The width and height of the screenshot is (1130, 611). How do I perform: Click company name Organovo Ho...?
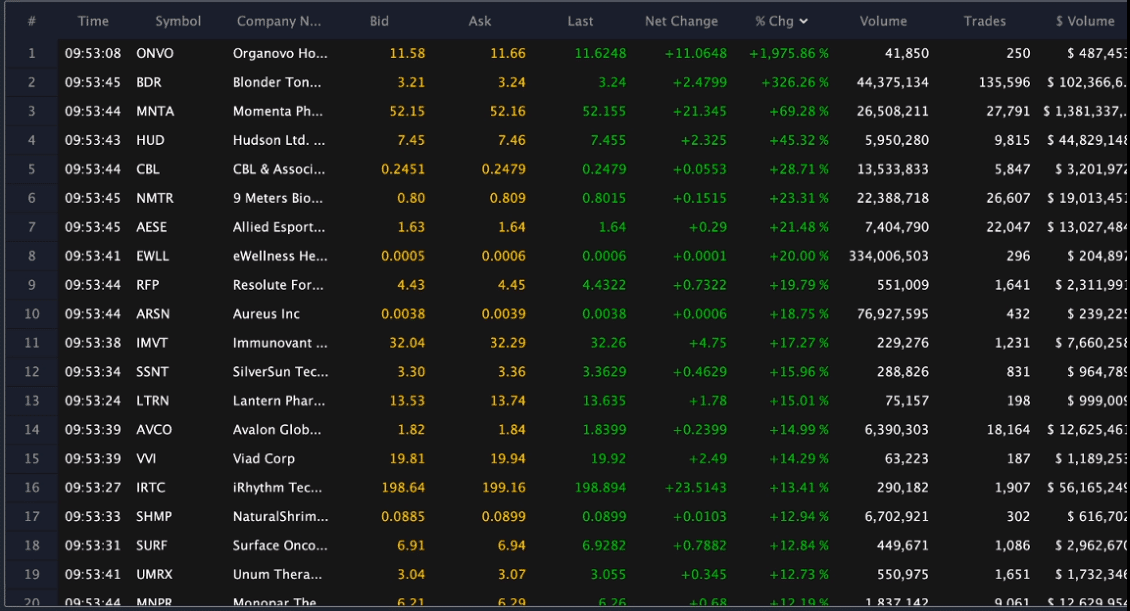[280, 53]
